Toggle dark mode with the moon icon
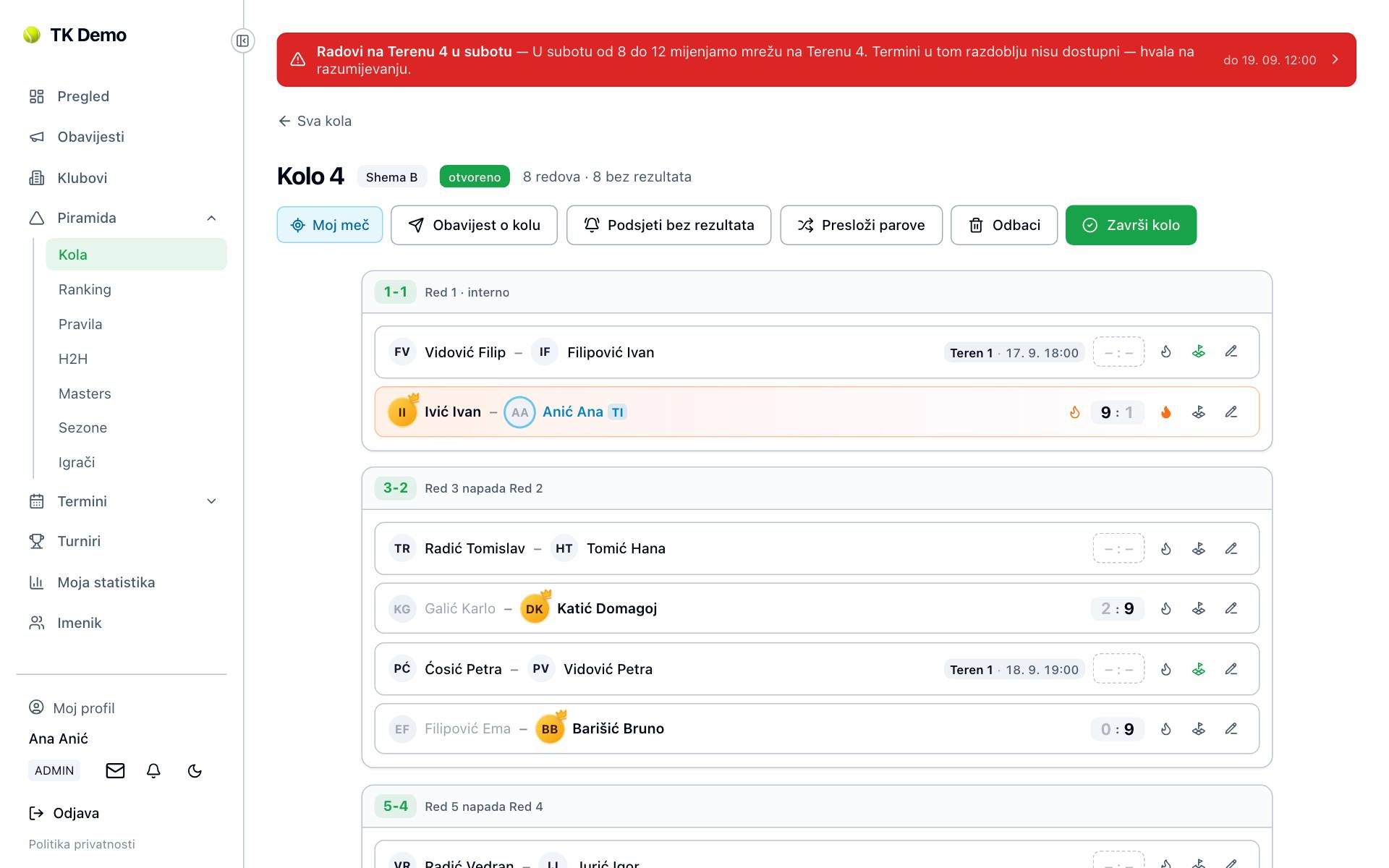1389x868 pixels. click(x=195, y=771)
